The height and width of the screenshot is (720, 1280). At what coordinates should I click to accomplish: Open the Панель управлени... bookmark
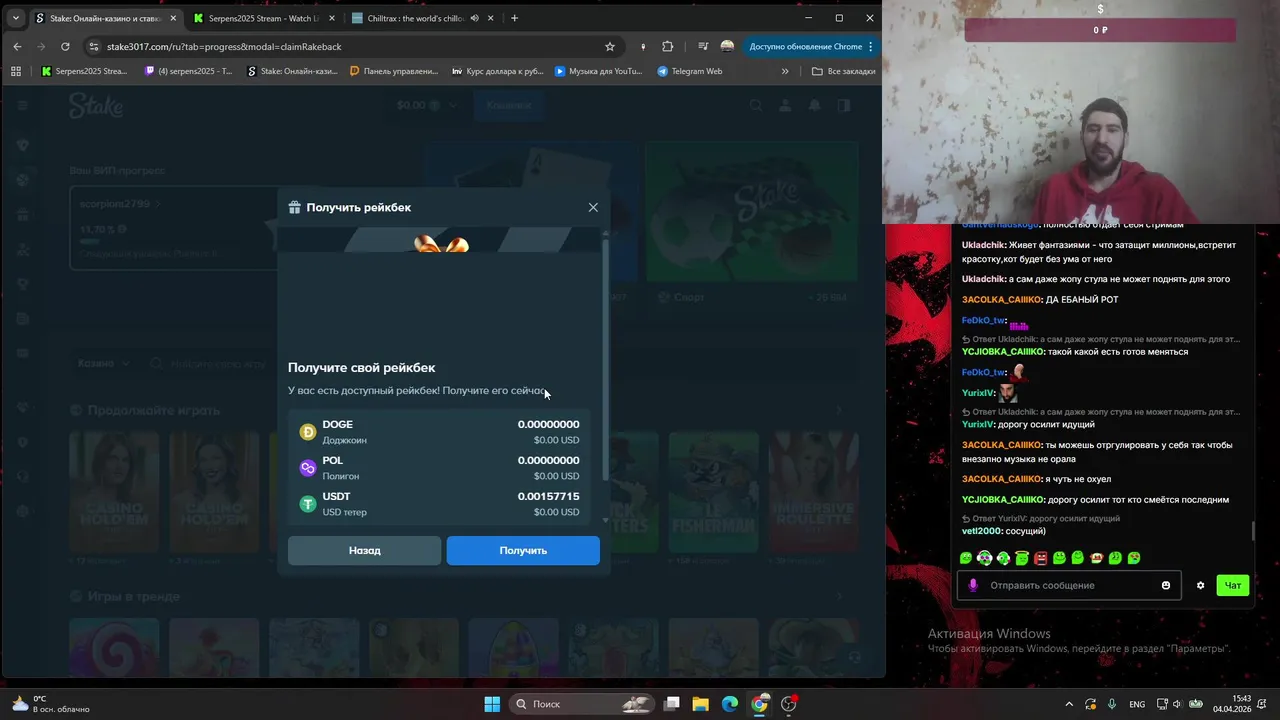click(x=394, y=71)
